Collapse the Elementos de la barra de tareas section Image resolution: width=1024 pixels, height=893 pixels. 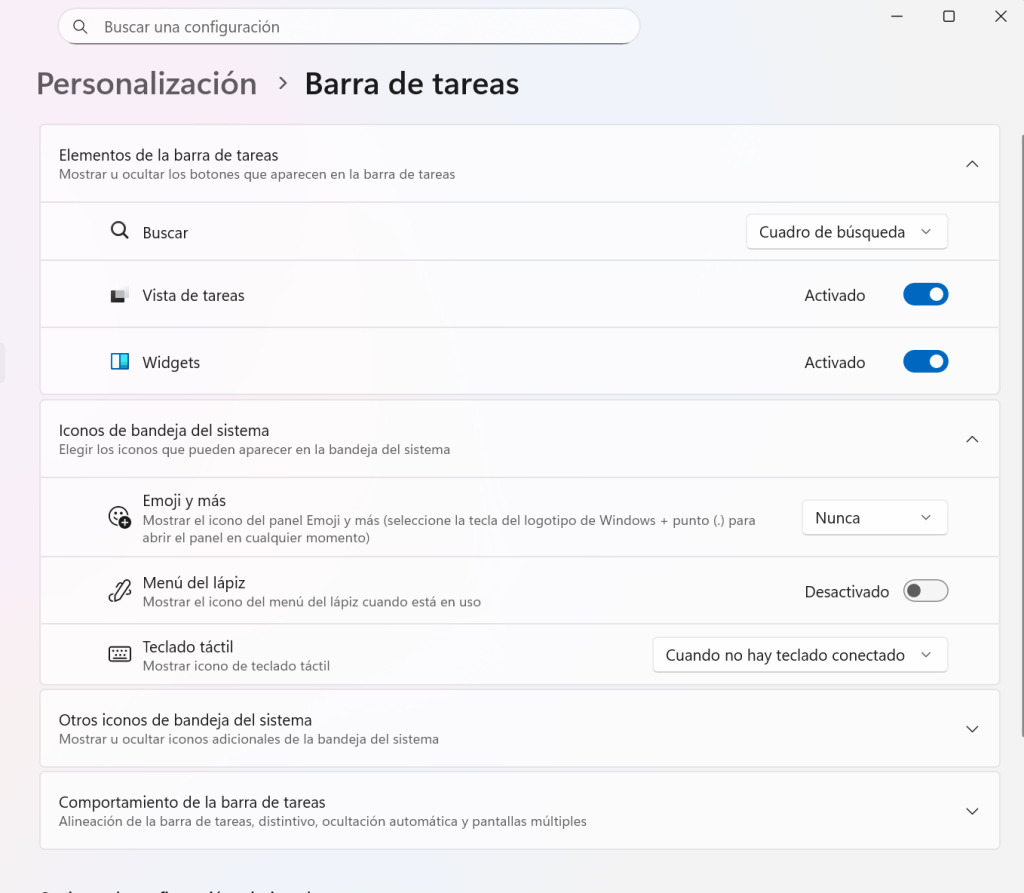[x=972, y=164]
